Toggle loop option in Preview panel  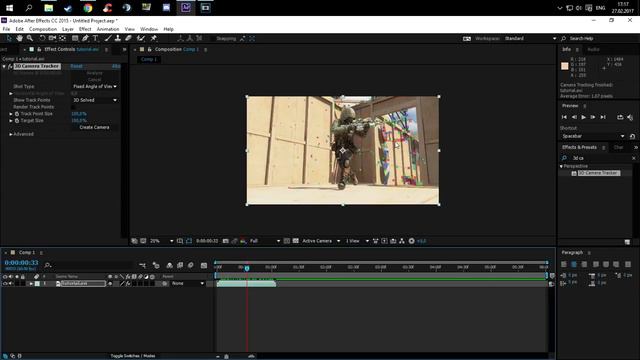tap(620, 117)
